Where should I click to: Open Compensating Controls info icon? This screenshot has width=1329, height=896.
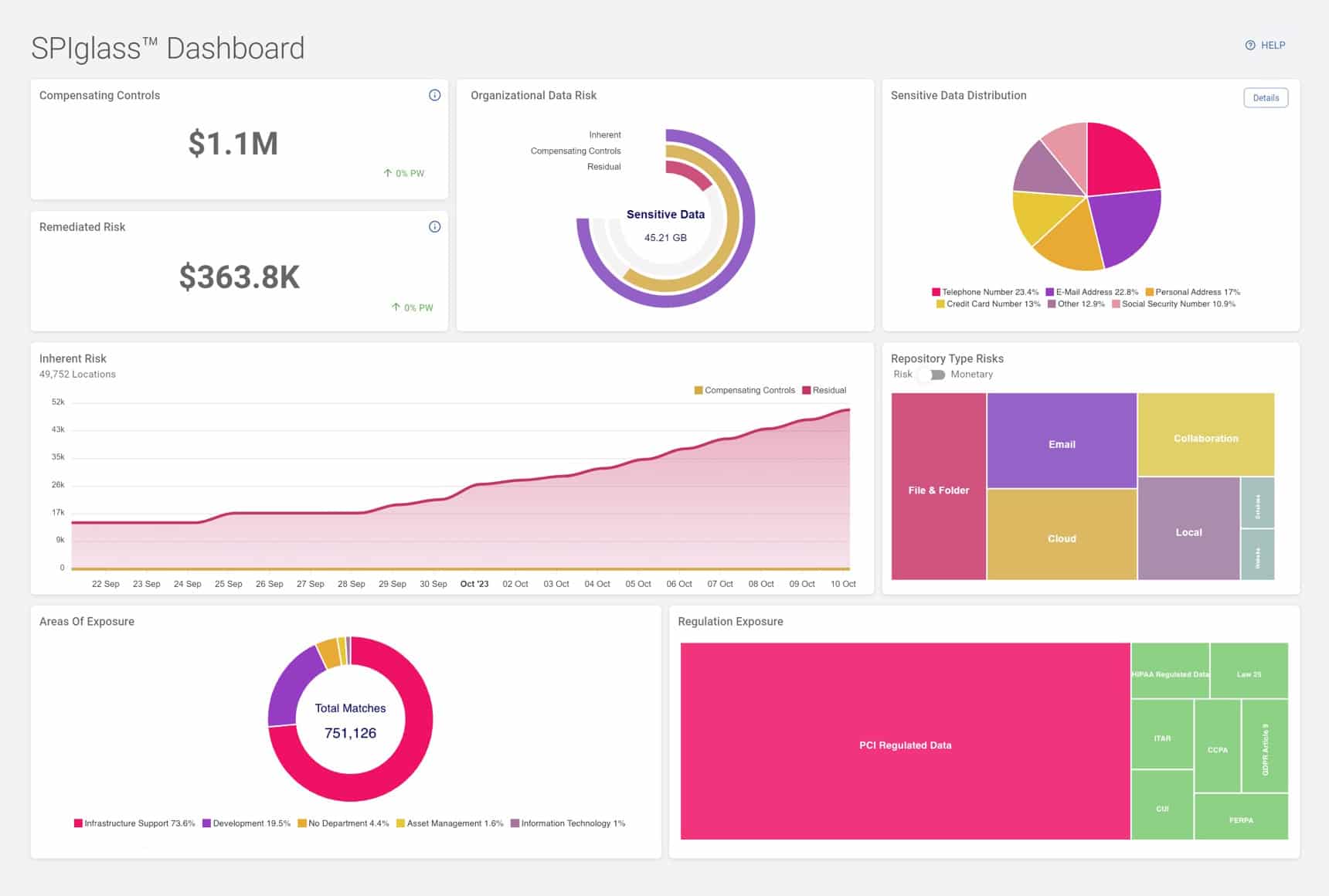[x=434, y=95]
